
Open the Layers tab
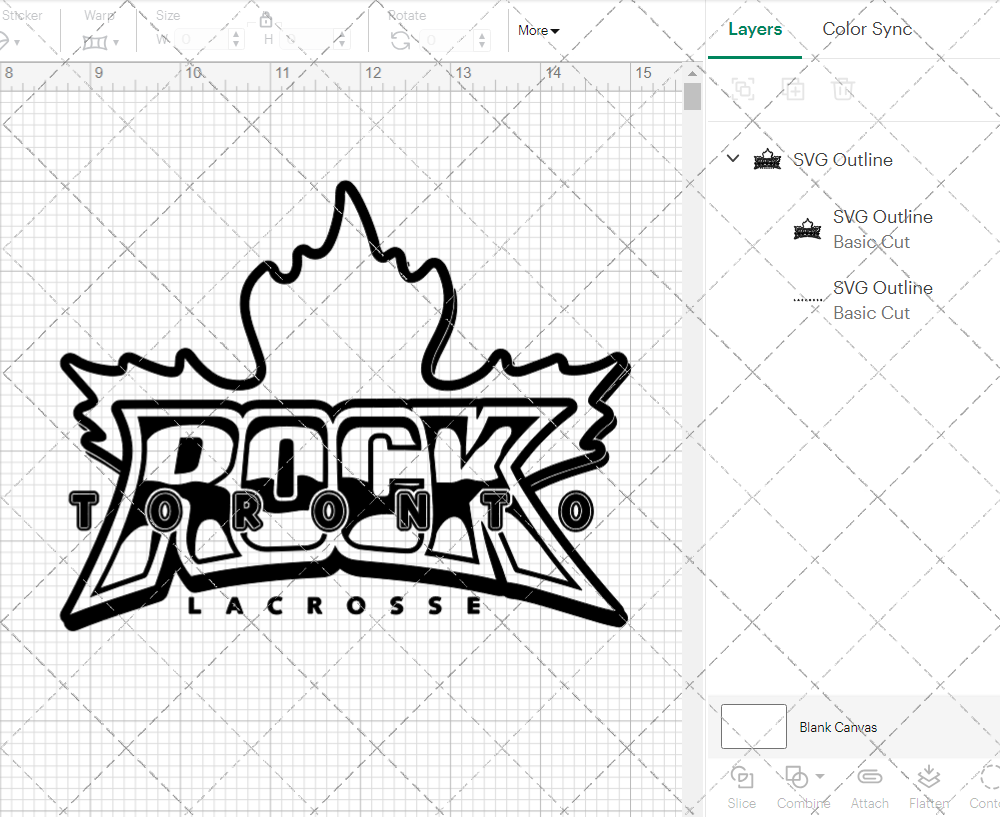point(755,29)
